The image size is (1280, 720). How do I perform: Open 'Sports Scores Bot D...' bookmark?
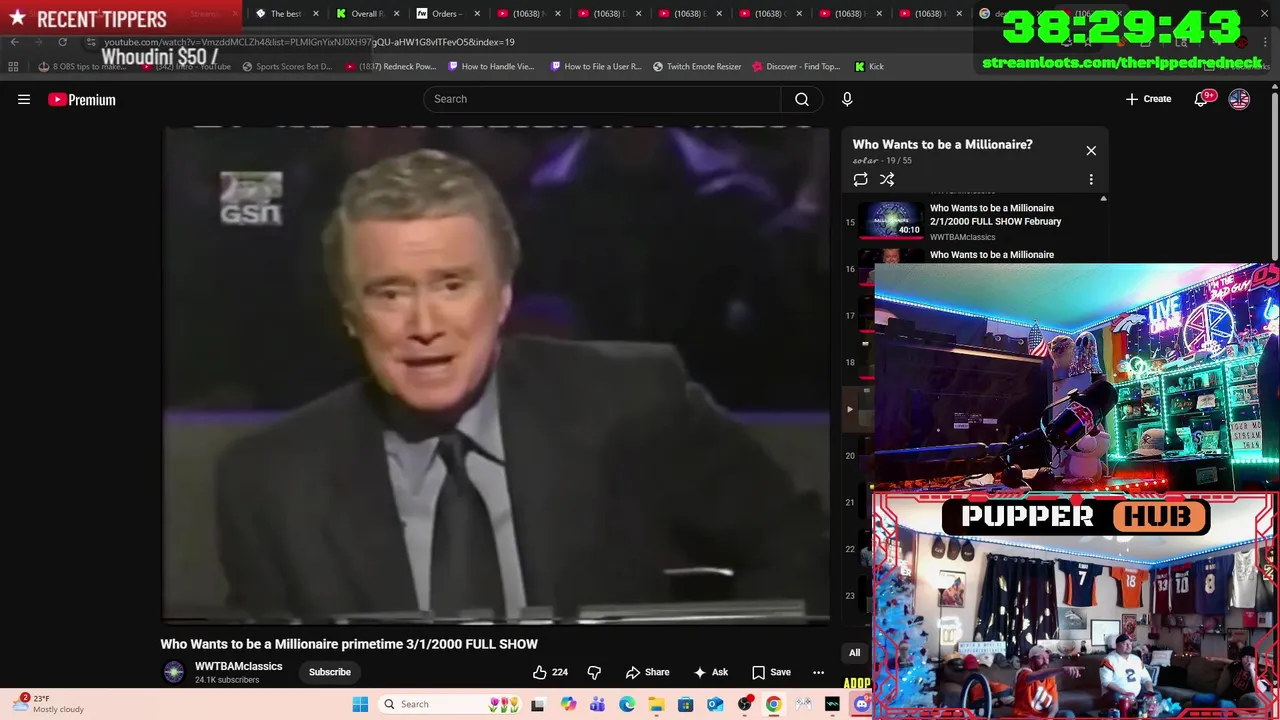(x=287, y=67)
